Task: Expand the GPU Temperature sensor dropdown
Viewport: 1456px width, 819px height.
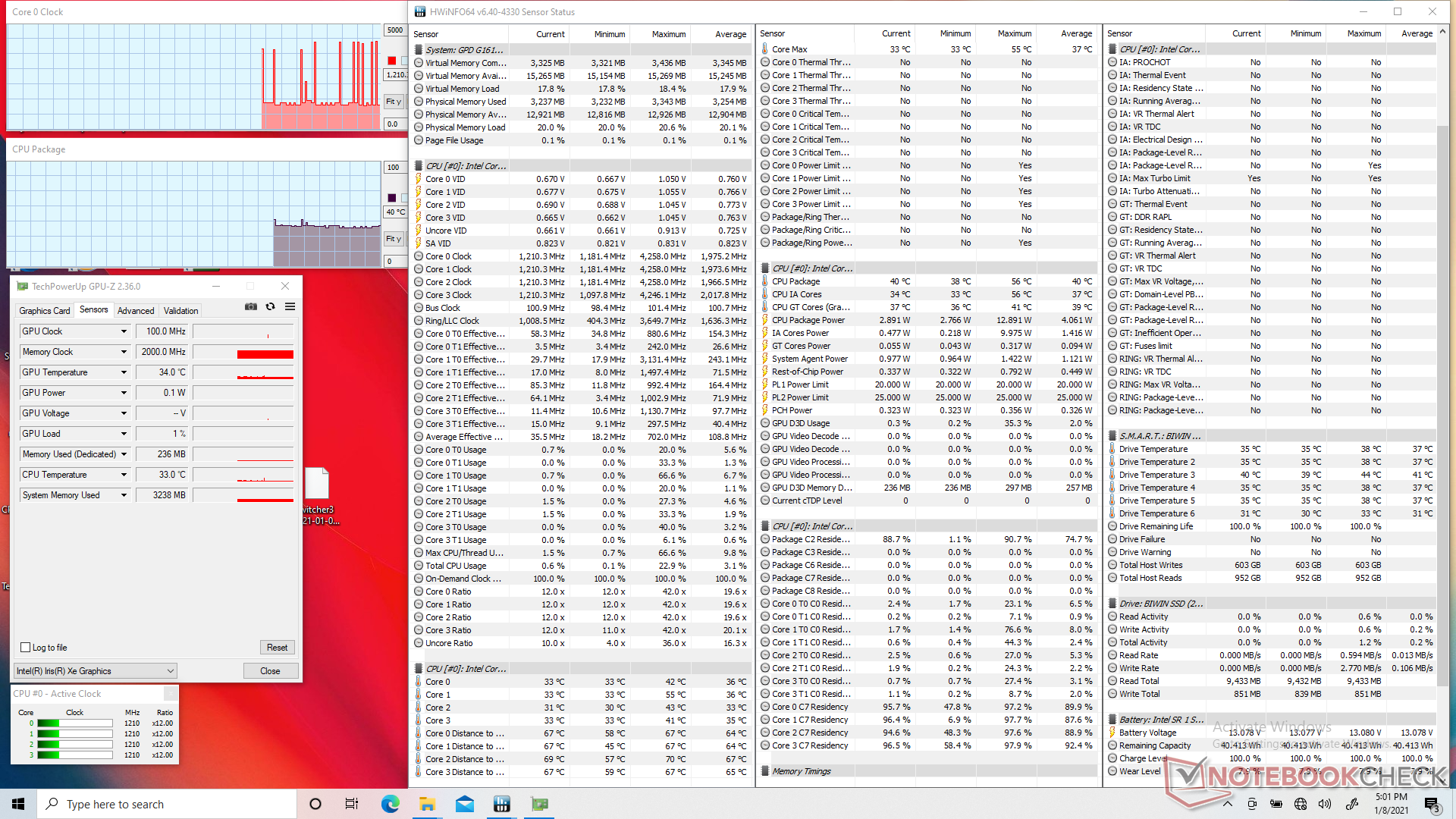Action: point(124,372)
